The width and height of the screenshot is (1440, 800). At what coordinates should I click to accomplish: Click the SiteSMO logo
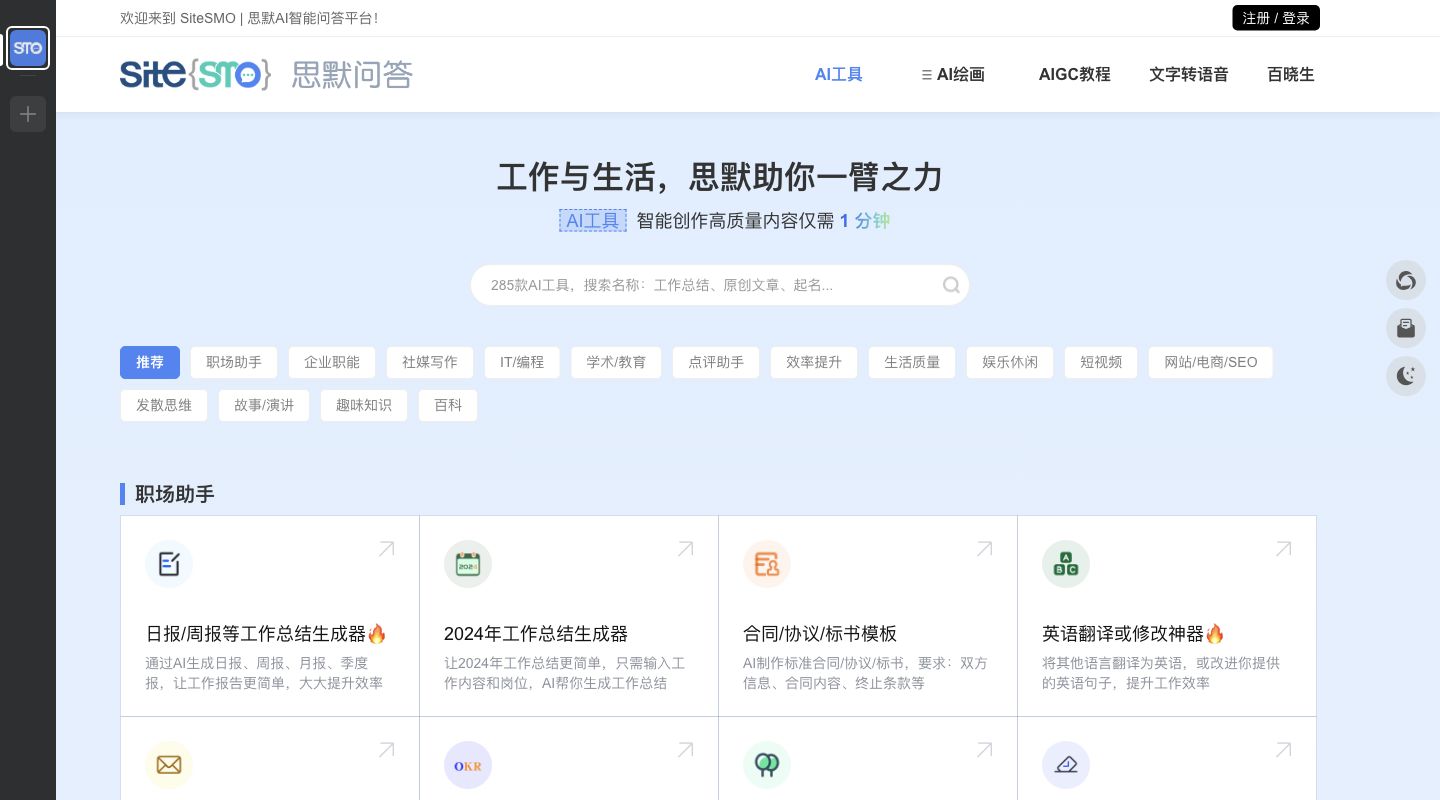pos(195,74)
